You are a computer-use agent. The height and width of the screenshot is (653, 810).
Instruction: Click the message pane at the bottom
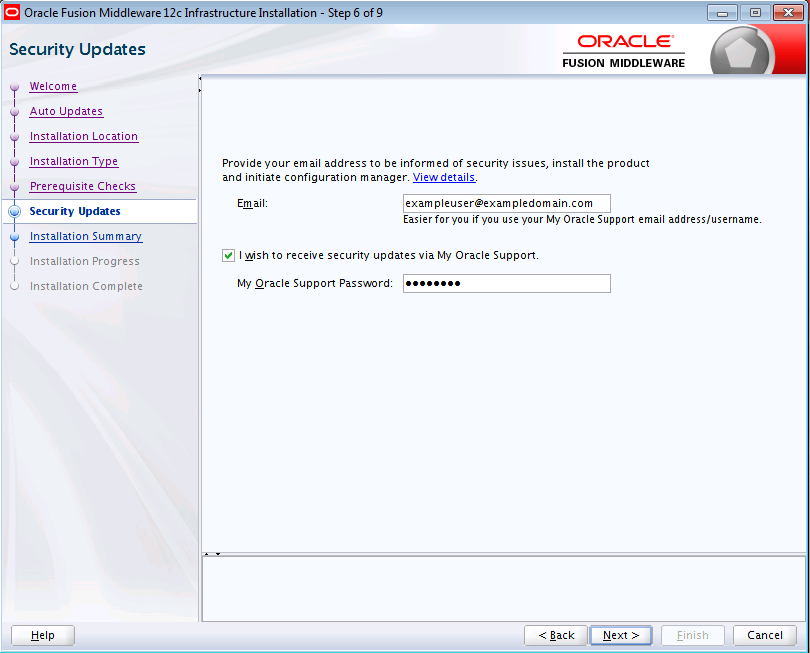(504, 589)
